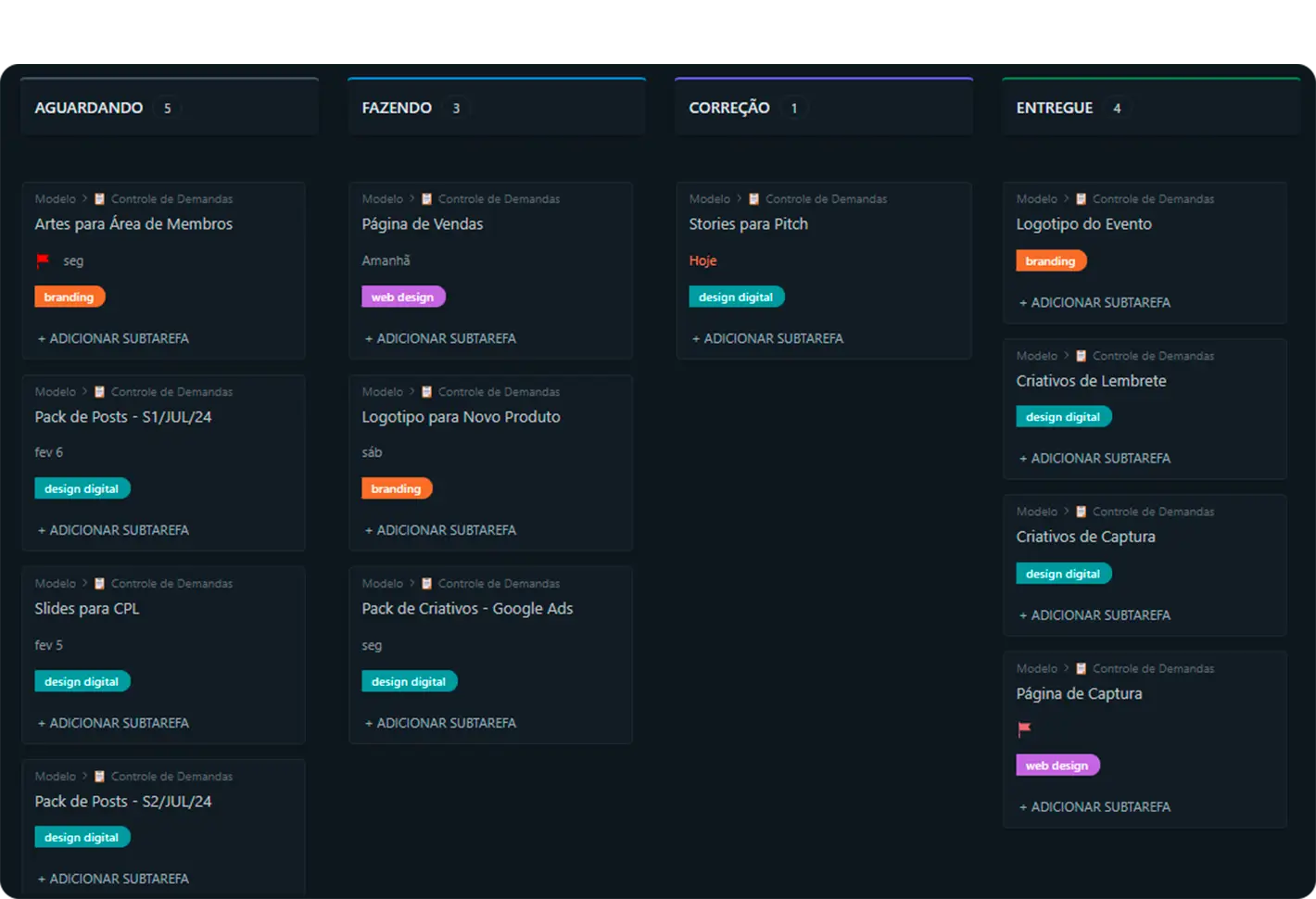Image resolution: width=1316 pixels, height=899 pixels.
Task: Click list icon in Logotipo do Evento breadcrumb
Action: [x=1082, y=199]
